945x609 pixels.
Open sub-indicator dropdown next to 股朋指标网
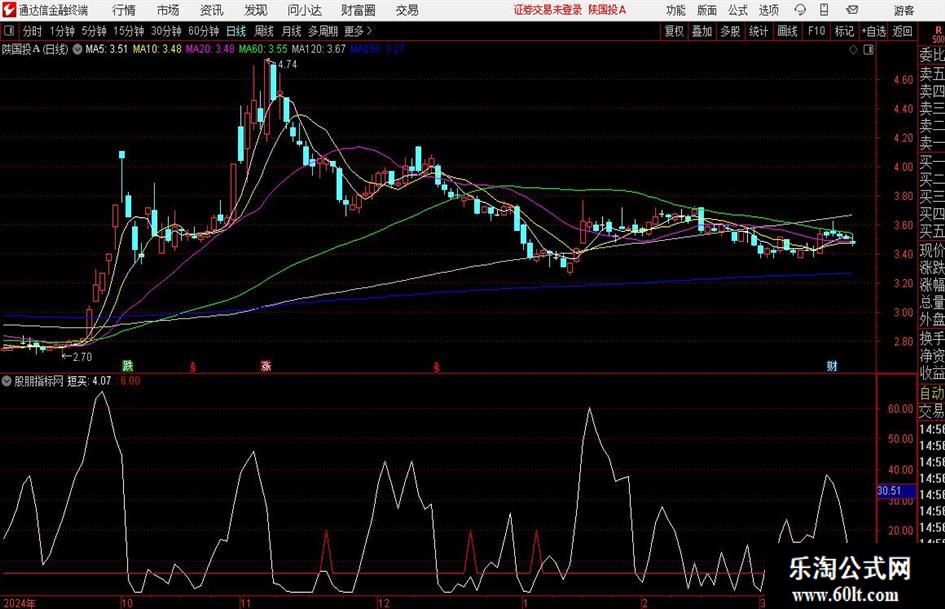[7, 381]
